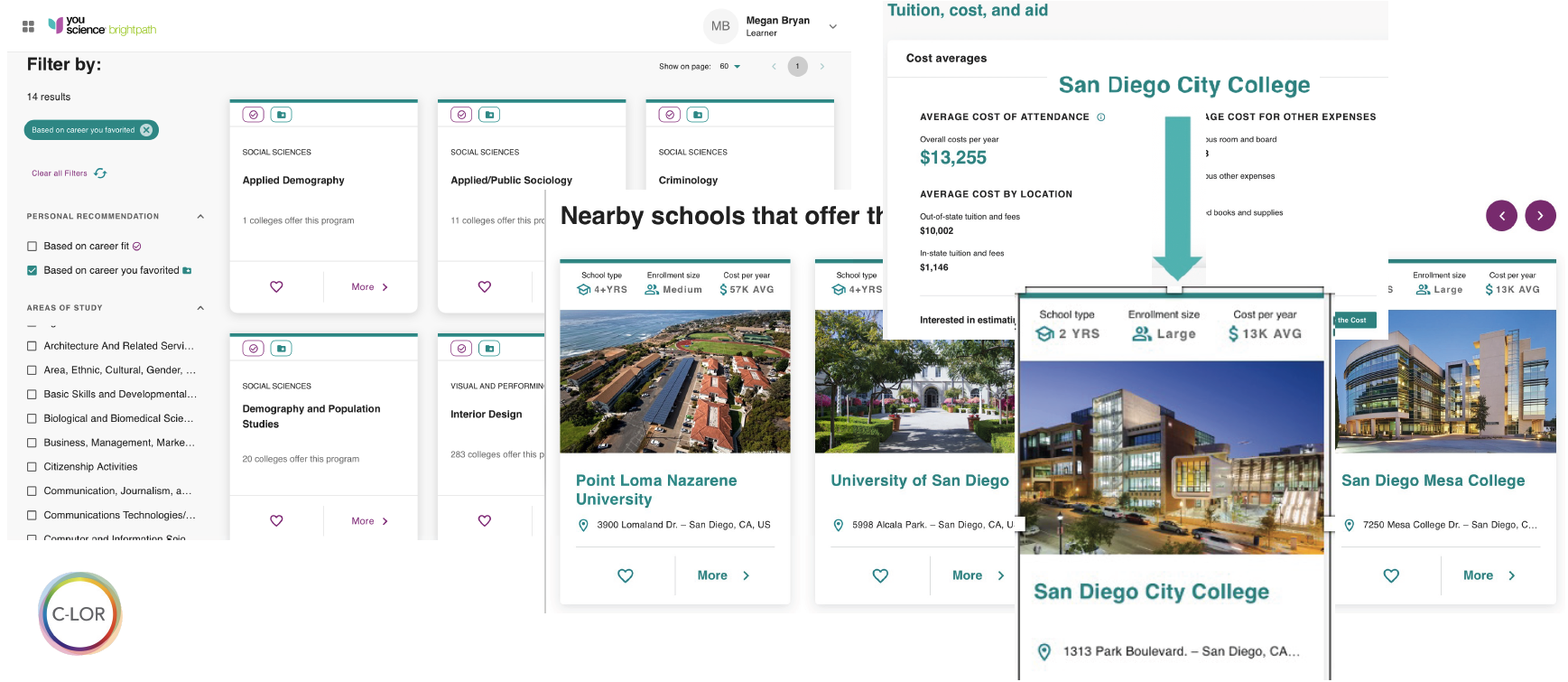
Task: Open the University of San Diego title link
Action: (x=920, y=481)
